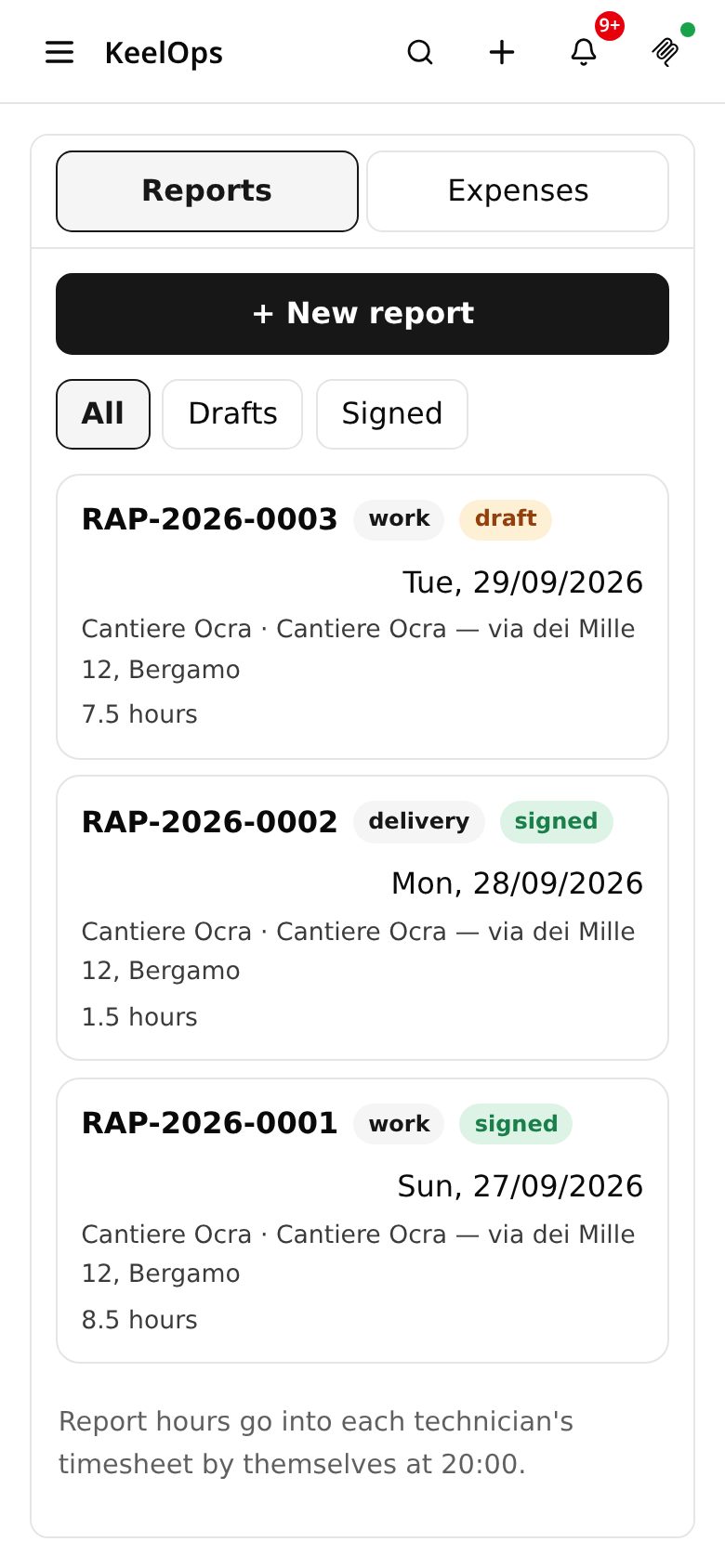Viewport: 725px width, 1568px height.
Task: Switch to the Expenses tab
Action: [x=518, y=191]
